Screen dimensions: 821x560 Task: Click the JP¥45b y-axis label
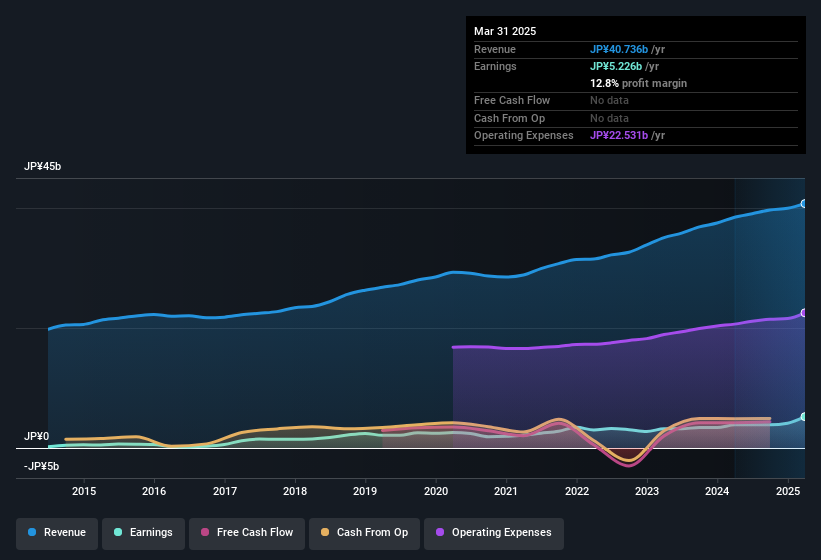pos(42,166)
